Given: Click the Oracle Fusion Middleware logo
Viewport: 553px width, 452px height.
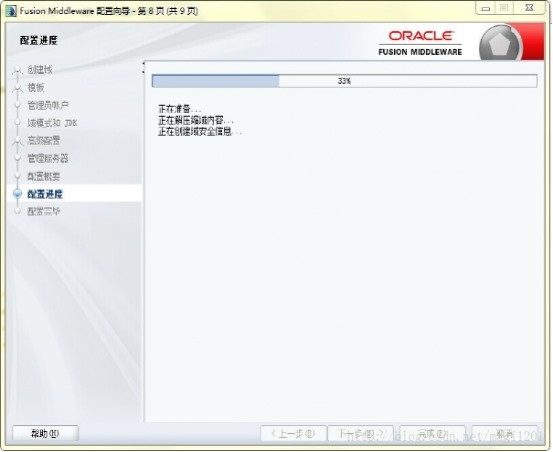Looking at the screenshot, I should (x=420, y=43).
